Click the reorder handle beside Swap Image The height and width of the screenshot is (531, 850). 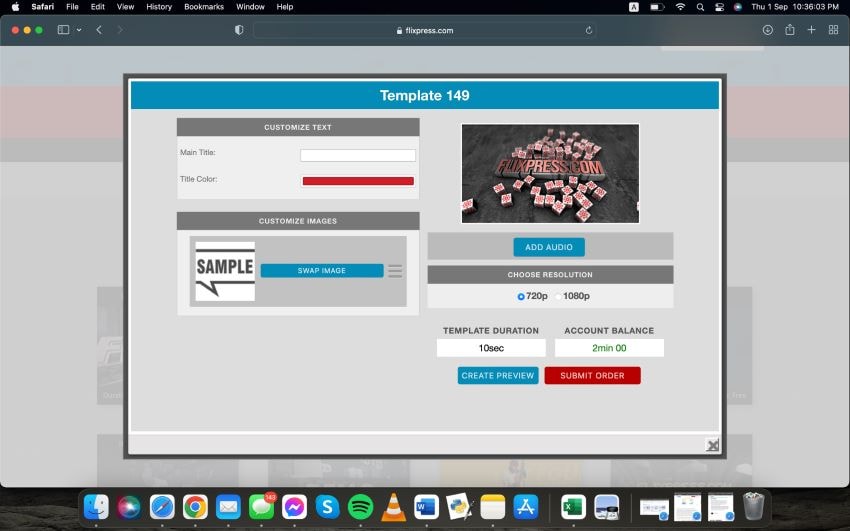click(395, 271)
